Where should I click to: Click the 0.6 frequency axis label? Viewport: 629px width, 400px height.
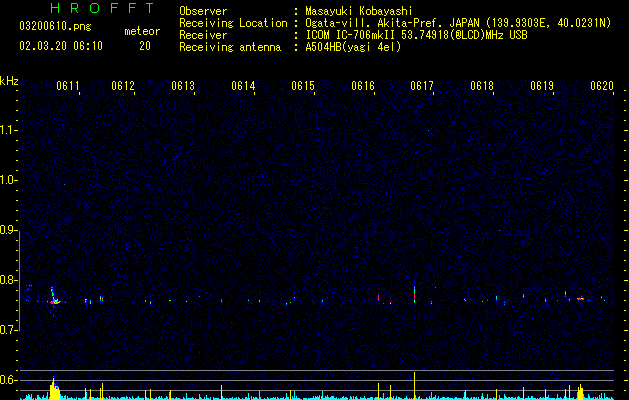(x=9, y=380)
